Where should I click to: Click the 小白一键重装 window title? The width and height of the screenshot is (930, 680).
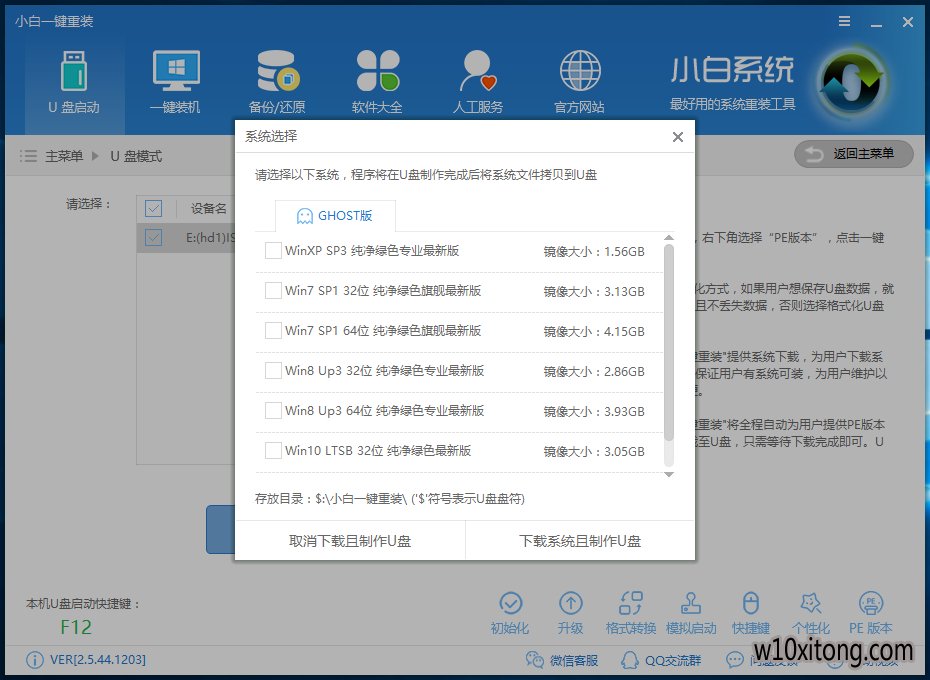click(x=55, y=21)
